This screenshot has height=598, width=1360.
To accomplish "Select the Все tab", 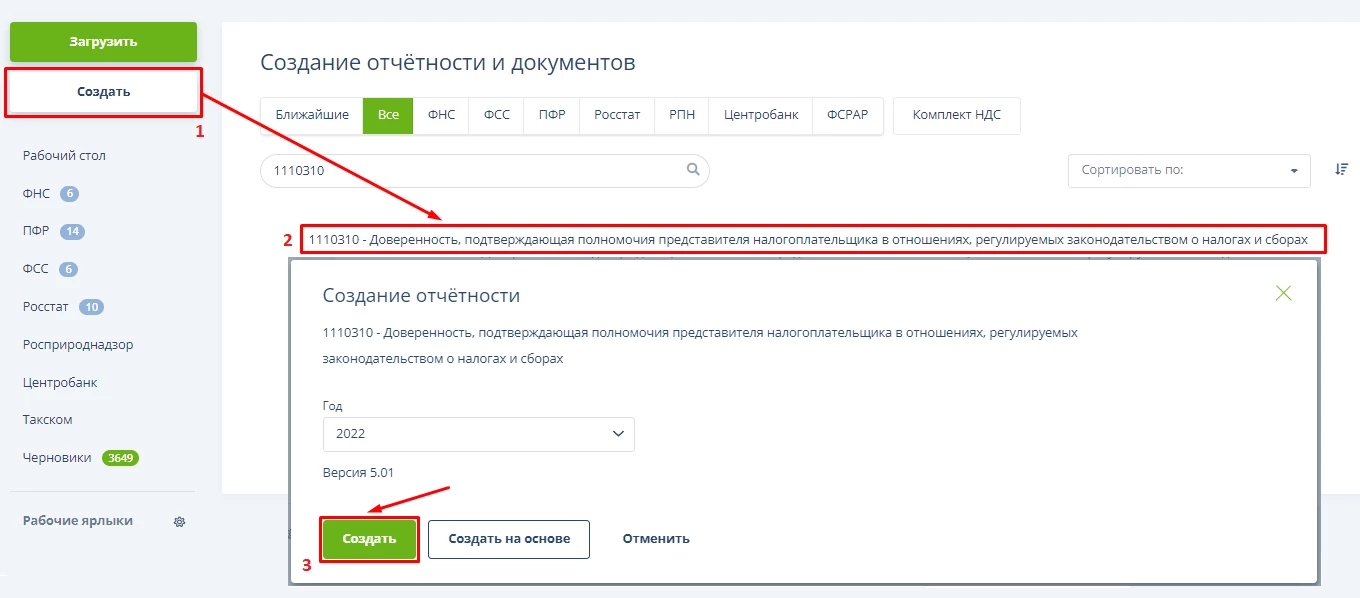I will coord(388,115).
